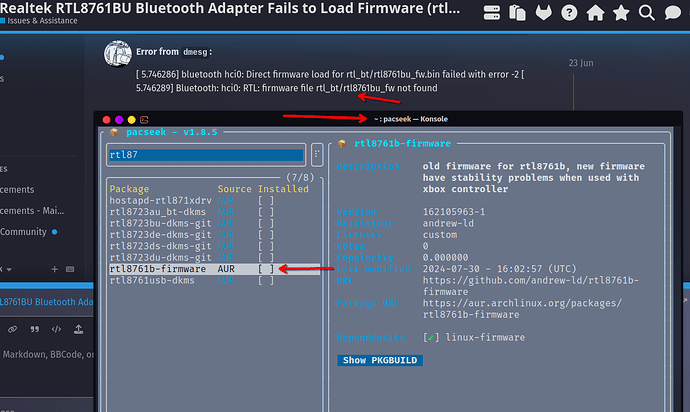This screenshot has height=412, width=690.
Task: Open the forum search magnifier
Action: 646,13
